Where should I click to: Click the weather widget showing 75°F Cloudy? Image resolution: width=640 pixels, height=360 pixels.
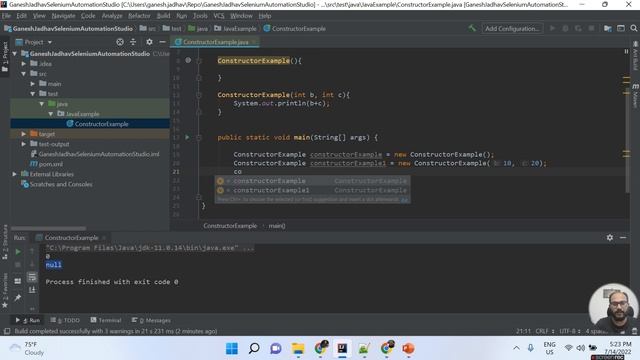coord(27,349)
